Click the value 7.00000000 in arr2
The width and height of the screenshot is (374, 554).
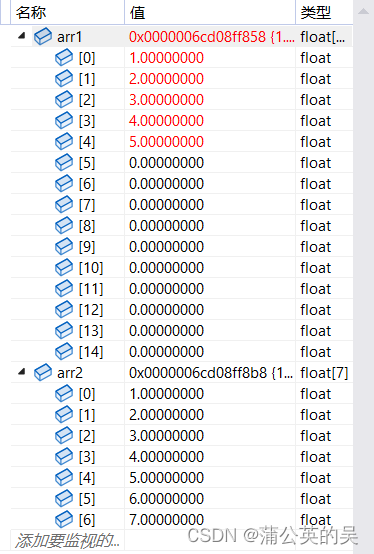coord(166,519)
